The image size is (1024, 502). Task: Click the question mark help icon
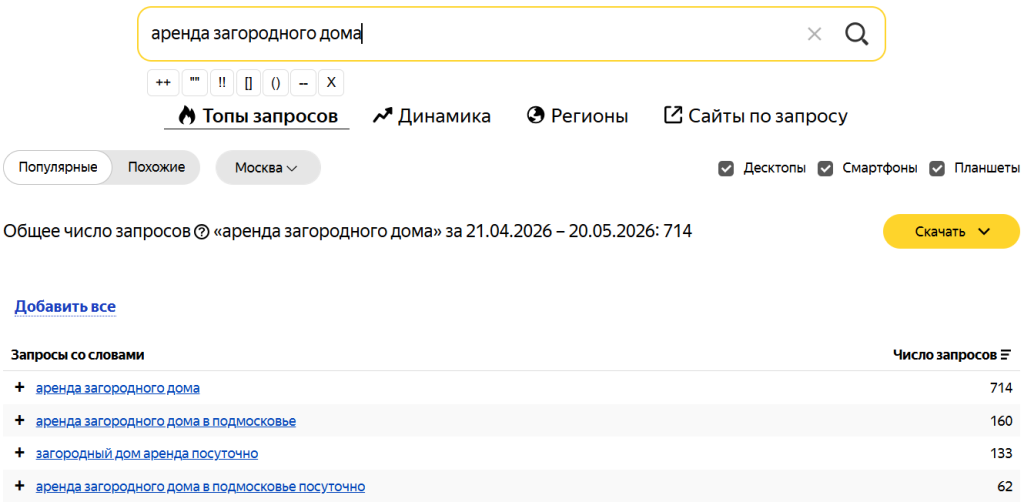[x=202, y=232]
